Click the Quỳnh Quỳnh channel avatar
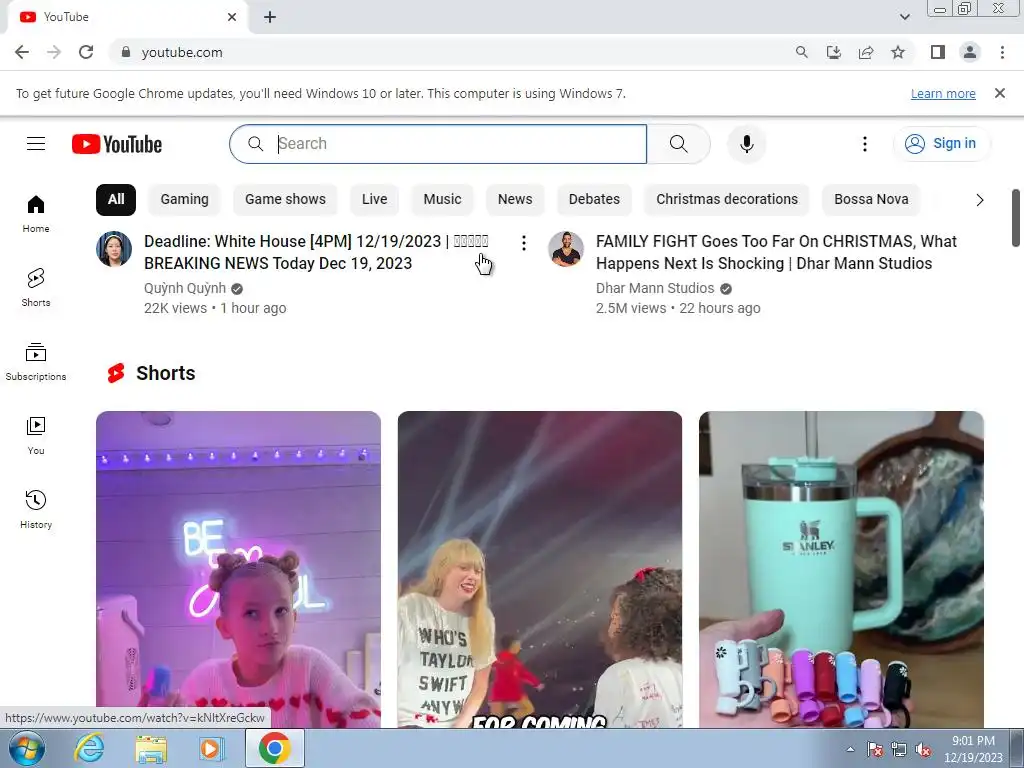Screen dimensions: 1024x768 point(114,249)
